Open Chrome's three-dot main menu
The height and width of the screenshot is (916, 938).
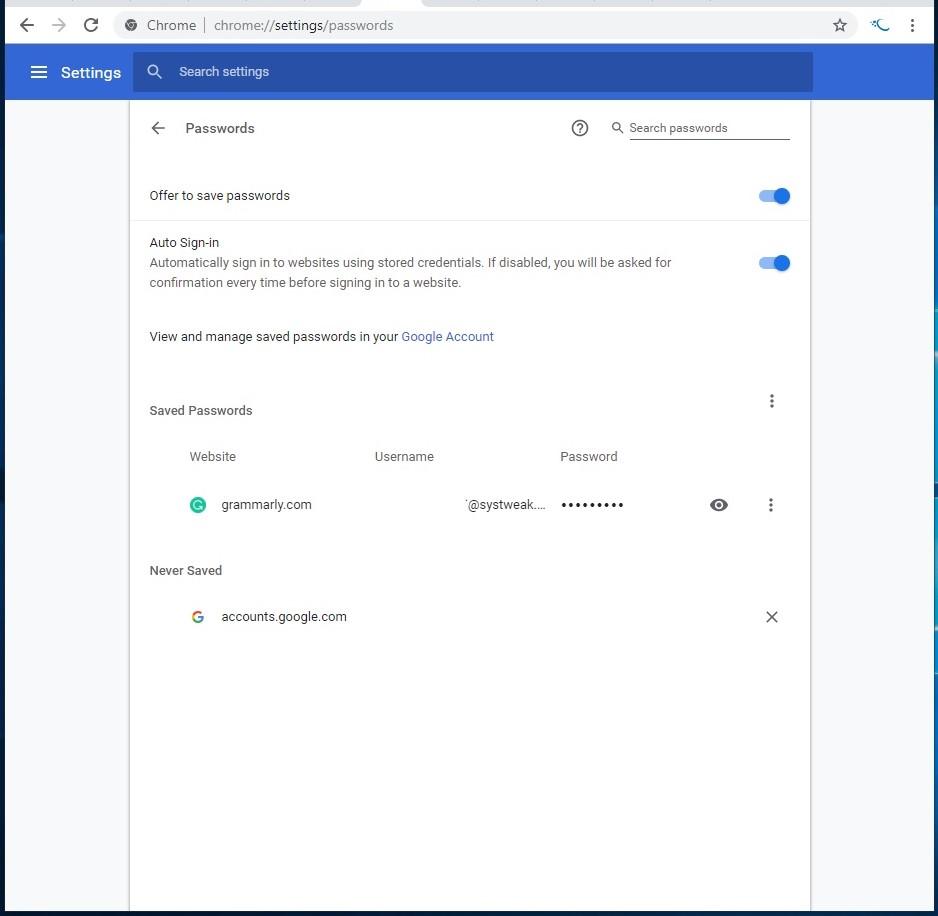(912, 25)
